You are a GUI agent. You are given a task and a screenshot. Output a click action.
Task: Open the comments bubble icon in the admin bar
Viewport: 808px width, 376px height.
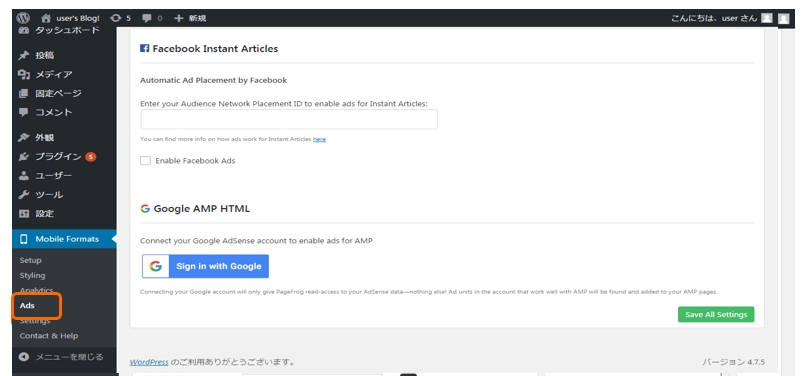coord(147,18)
